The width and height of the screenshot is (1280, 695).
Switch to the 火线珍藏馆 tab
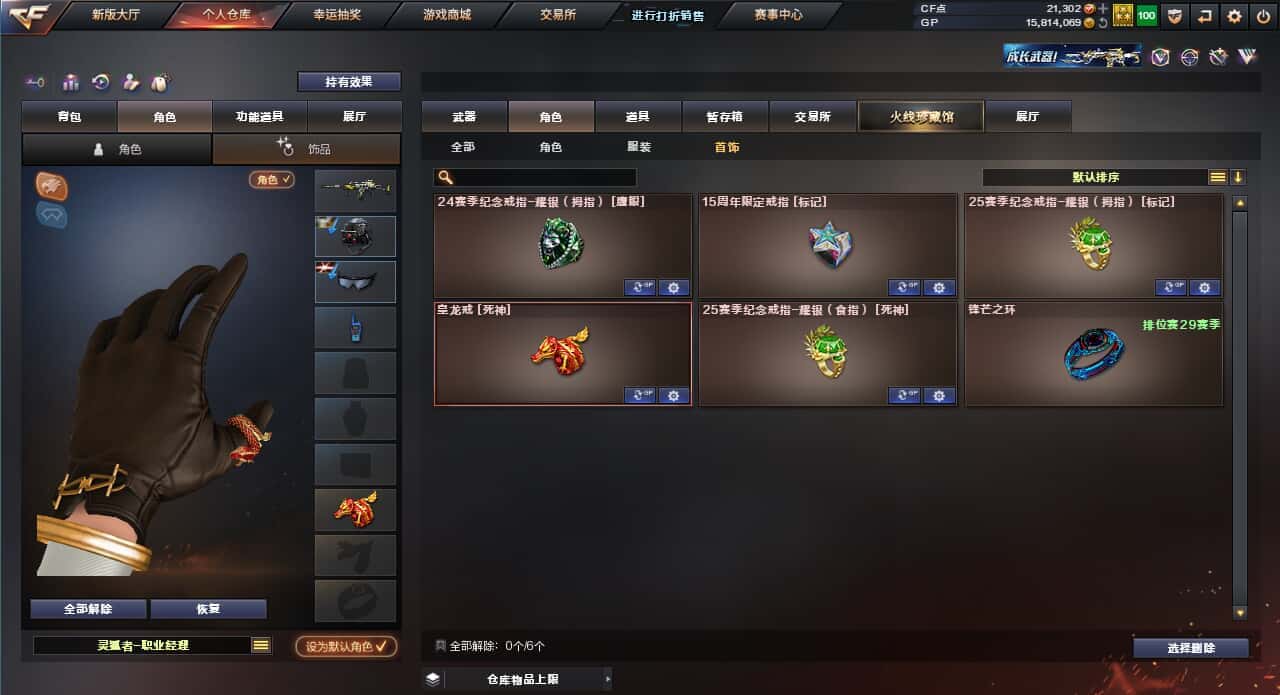click(x=921, y=117)
